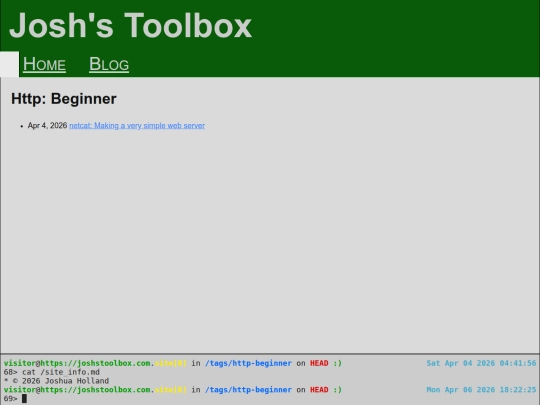
Task: Click the Sat Apr 04 2026 04:41:56 timestamp
Action: coord(481,363)
